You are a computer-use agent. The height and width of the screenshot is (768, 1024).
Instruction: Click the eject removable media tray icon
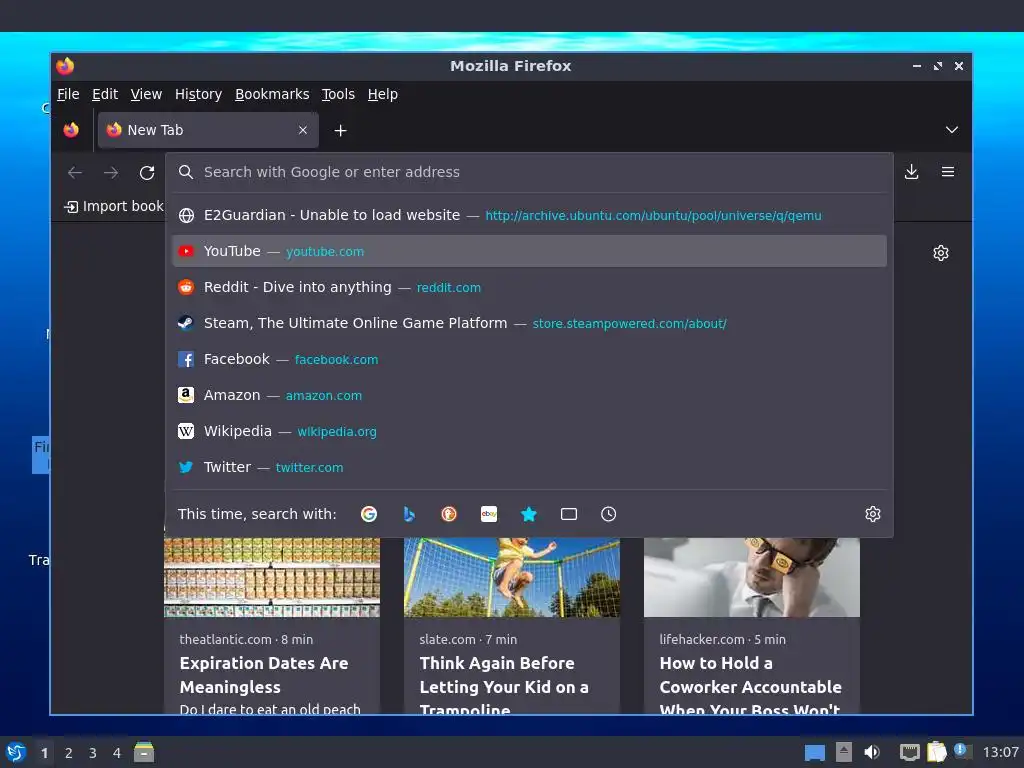[x=844, y=752]
